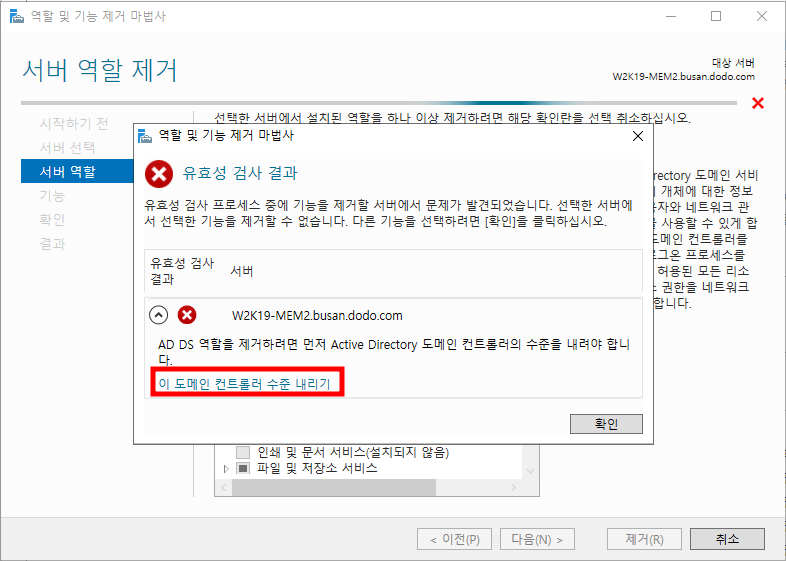Close the 유효성 검사 결과 dialog with X
Viewport: 786px width, 561px height.
[x=638, y=136]
